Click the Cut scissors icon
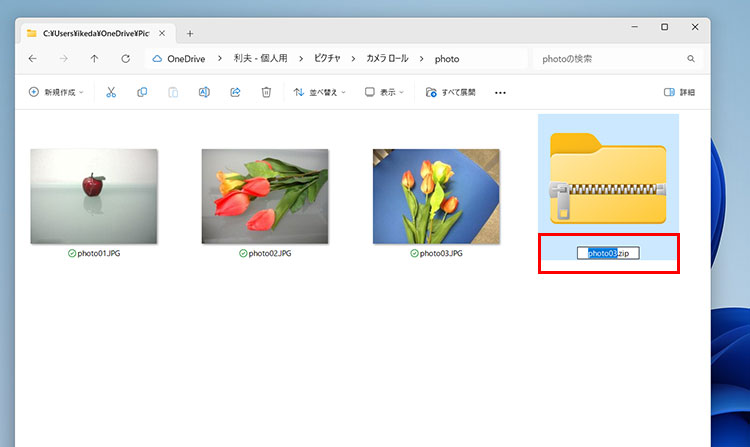The width and height of the screenshot is (750, 447). (x=111, y=92)
